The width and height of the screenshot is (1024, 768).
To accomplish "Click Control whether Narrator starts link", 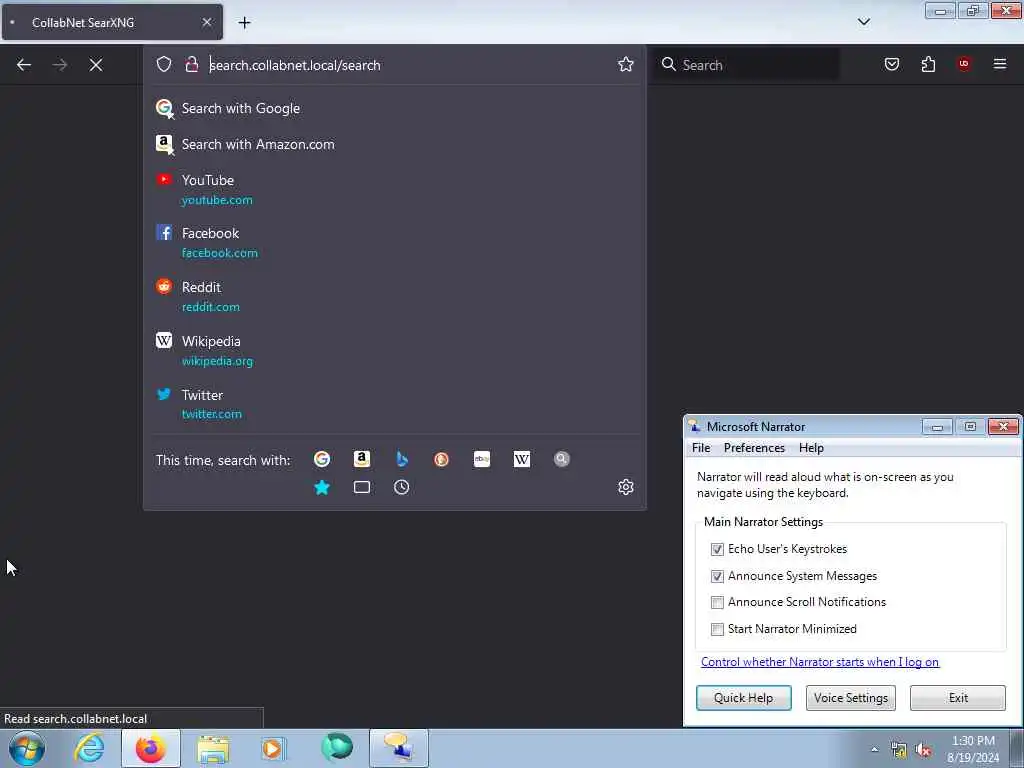I will pyautogui.click(x=820, y=662).
